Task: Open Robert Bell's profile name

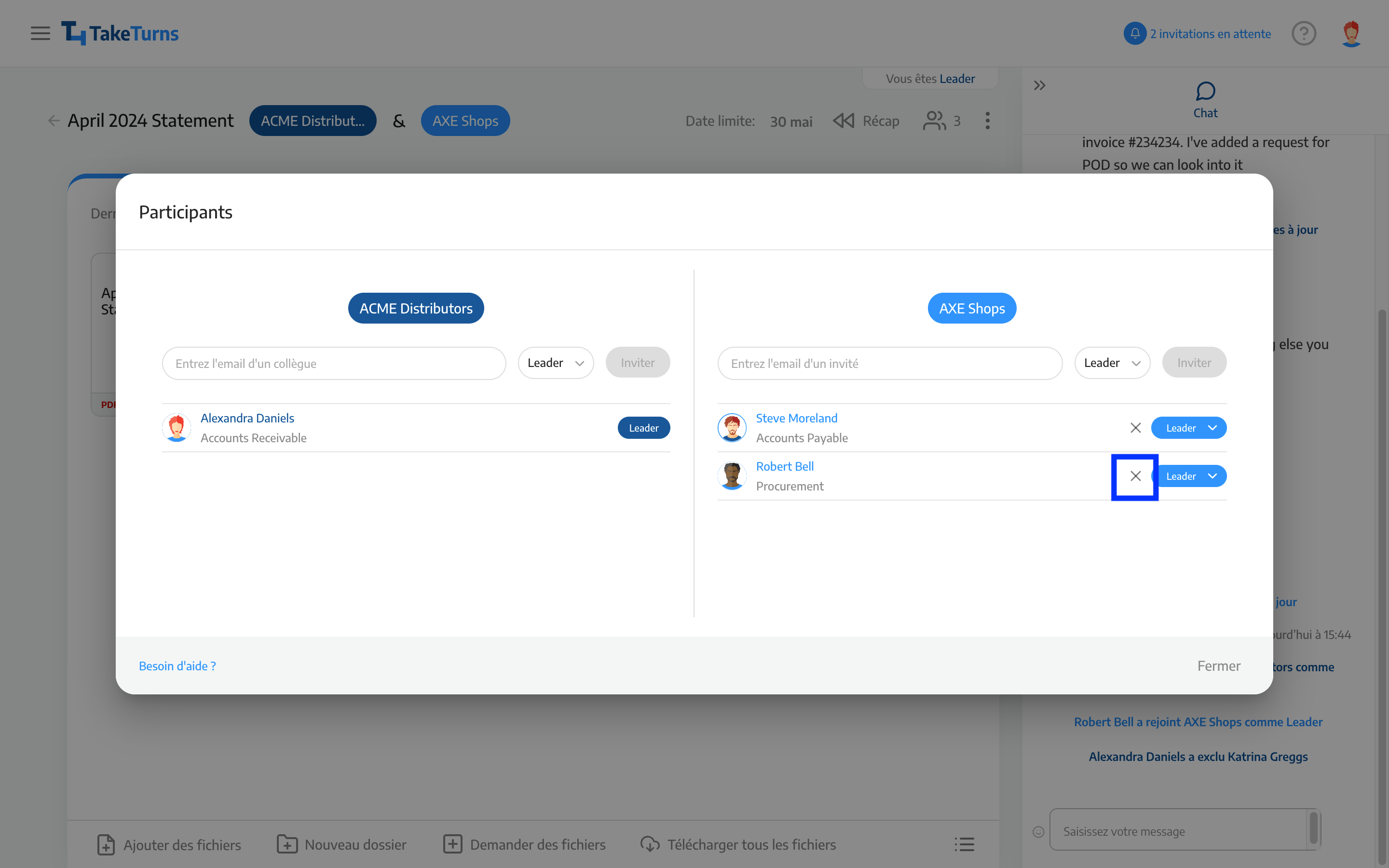Action: [785, 466]
